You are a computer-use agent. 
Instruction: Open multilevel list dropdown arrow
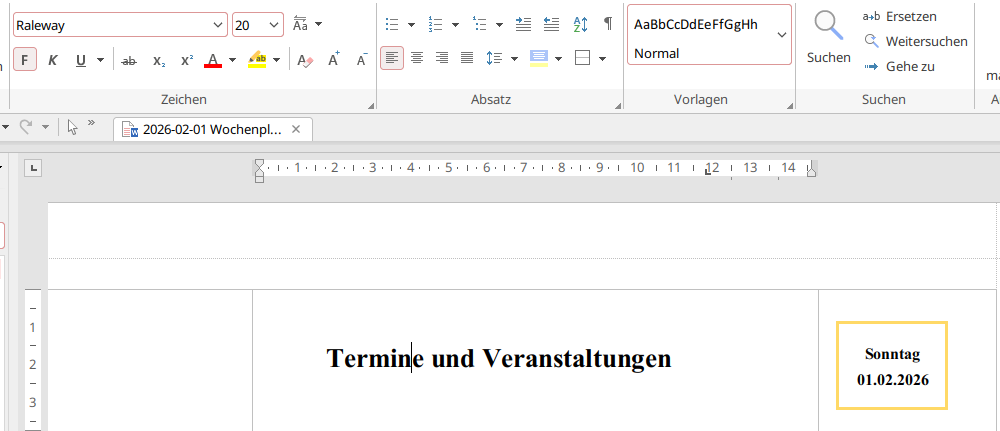pos(499,25)
